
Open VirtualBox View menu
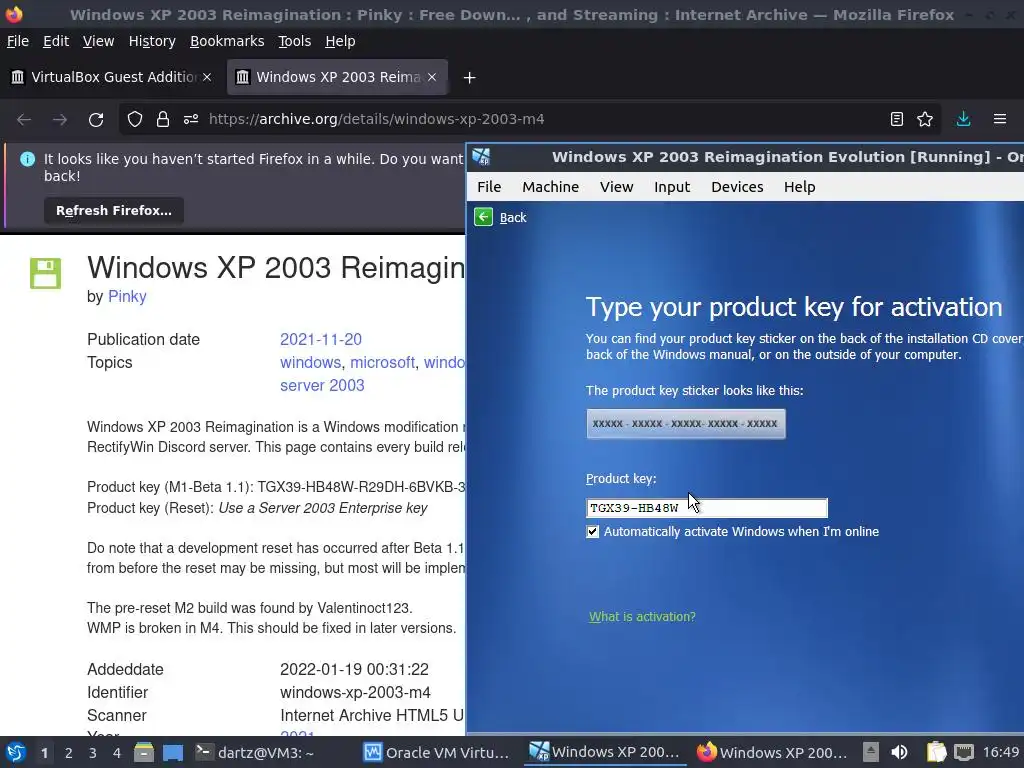tap(616, 187)
